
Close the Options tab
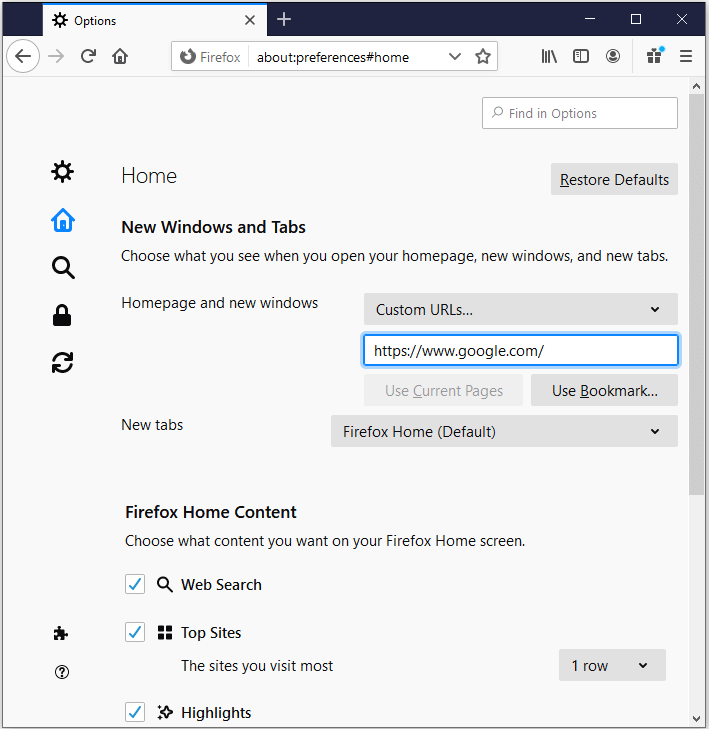[250, 20]
